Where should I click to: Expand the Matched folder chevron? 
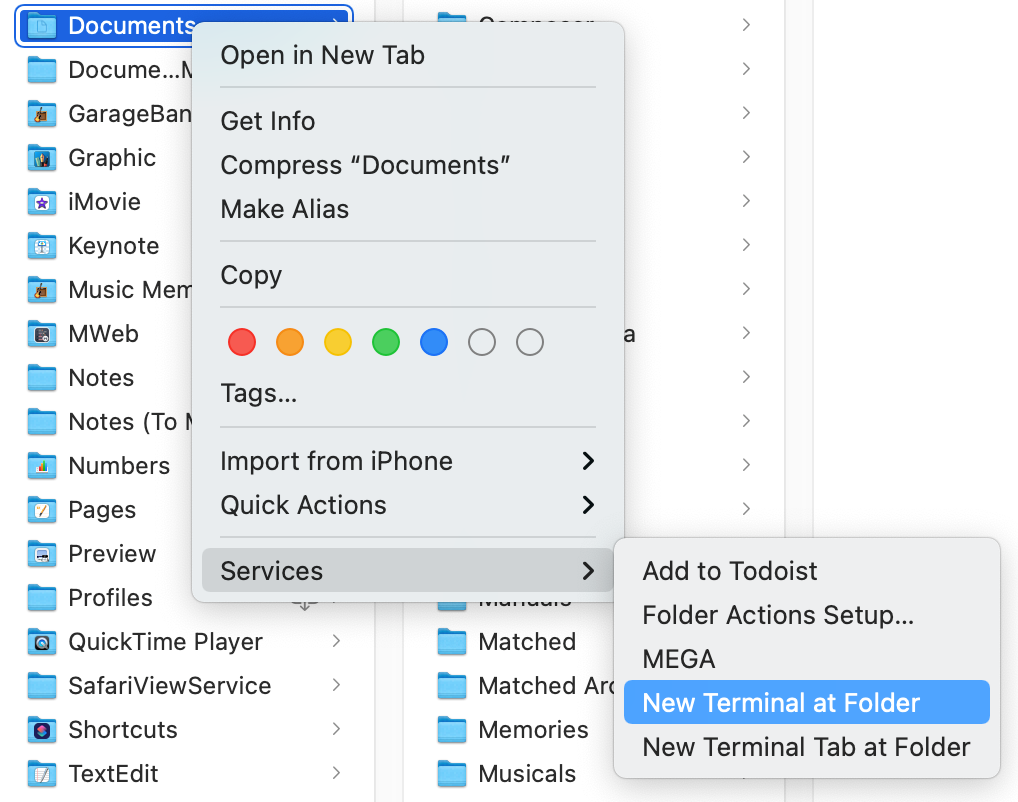coord(747,641)
